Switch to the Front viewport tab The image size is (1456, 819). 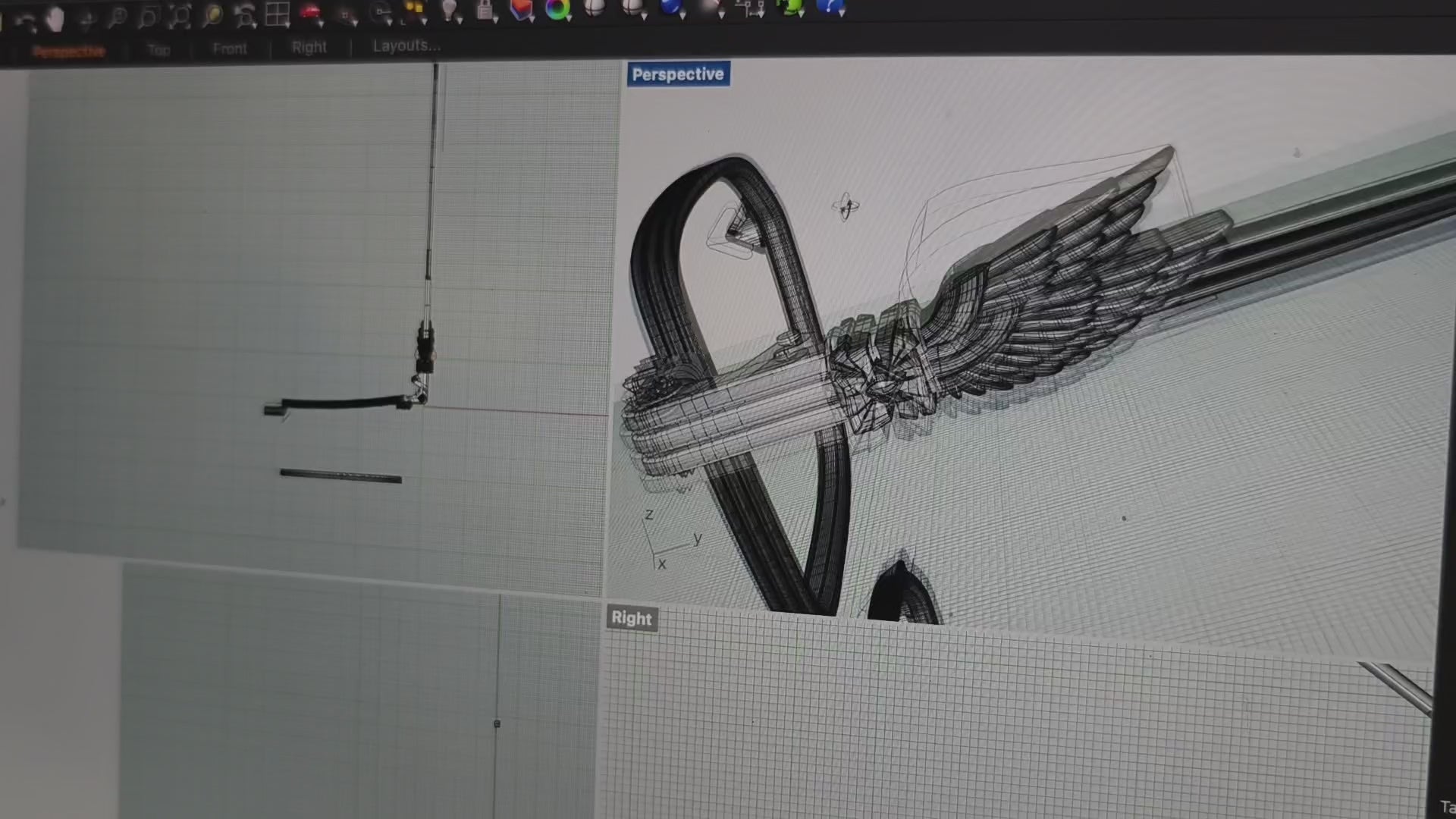(x=230, y=49)
